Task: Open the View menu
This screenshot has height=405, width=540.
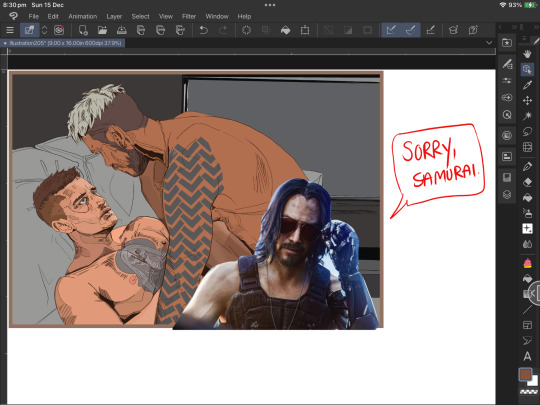Action: click(x=166, y=16)
